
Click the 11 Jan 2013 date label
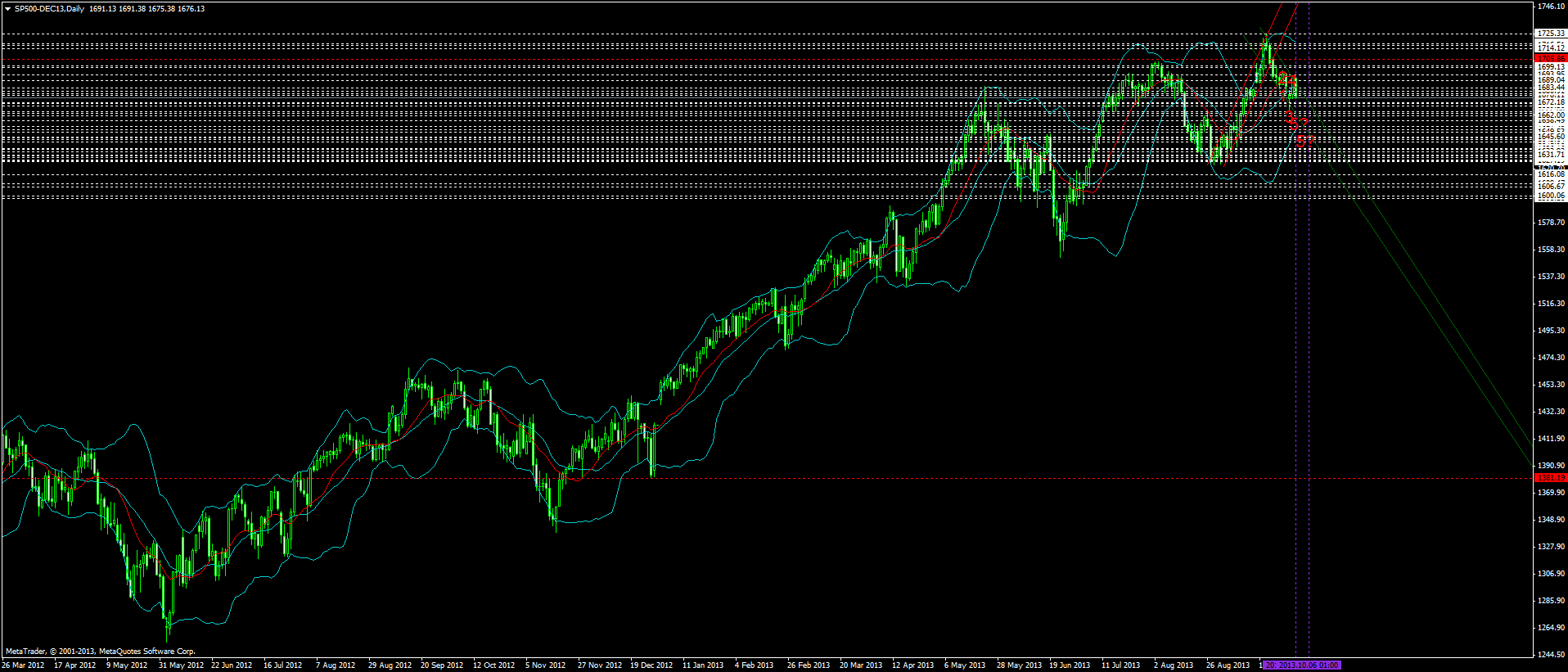pos(703,665)
